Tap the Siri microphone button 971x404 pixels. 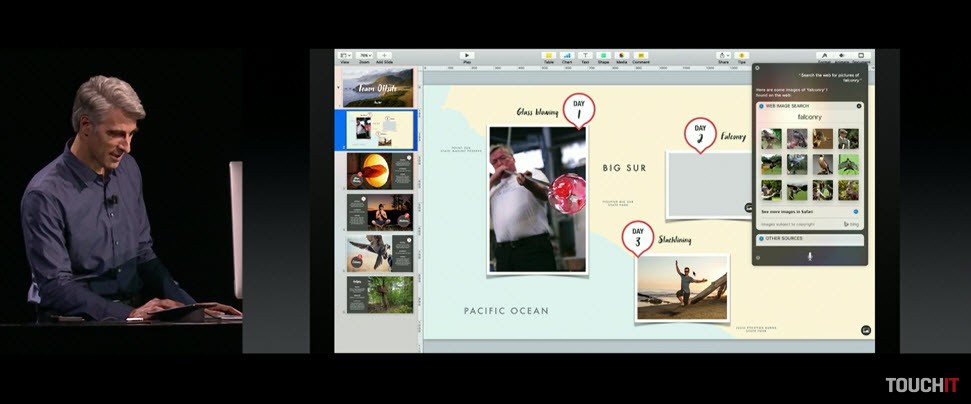[x=809, y=257]
